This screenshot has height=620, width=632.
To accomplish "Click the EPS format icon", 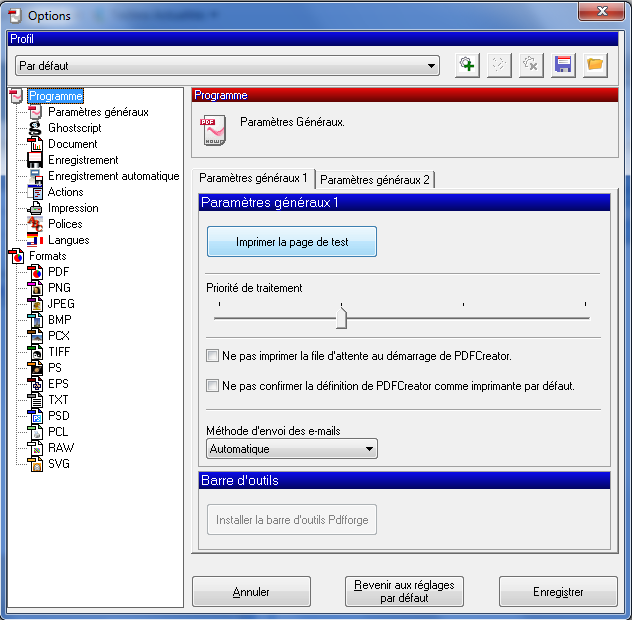I will (x=35, y=384).
